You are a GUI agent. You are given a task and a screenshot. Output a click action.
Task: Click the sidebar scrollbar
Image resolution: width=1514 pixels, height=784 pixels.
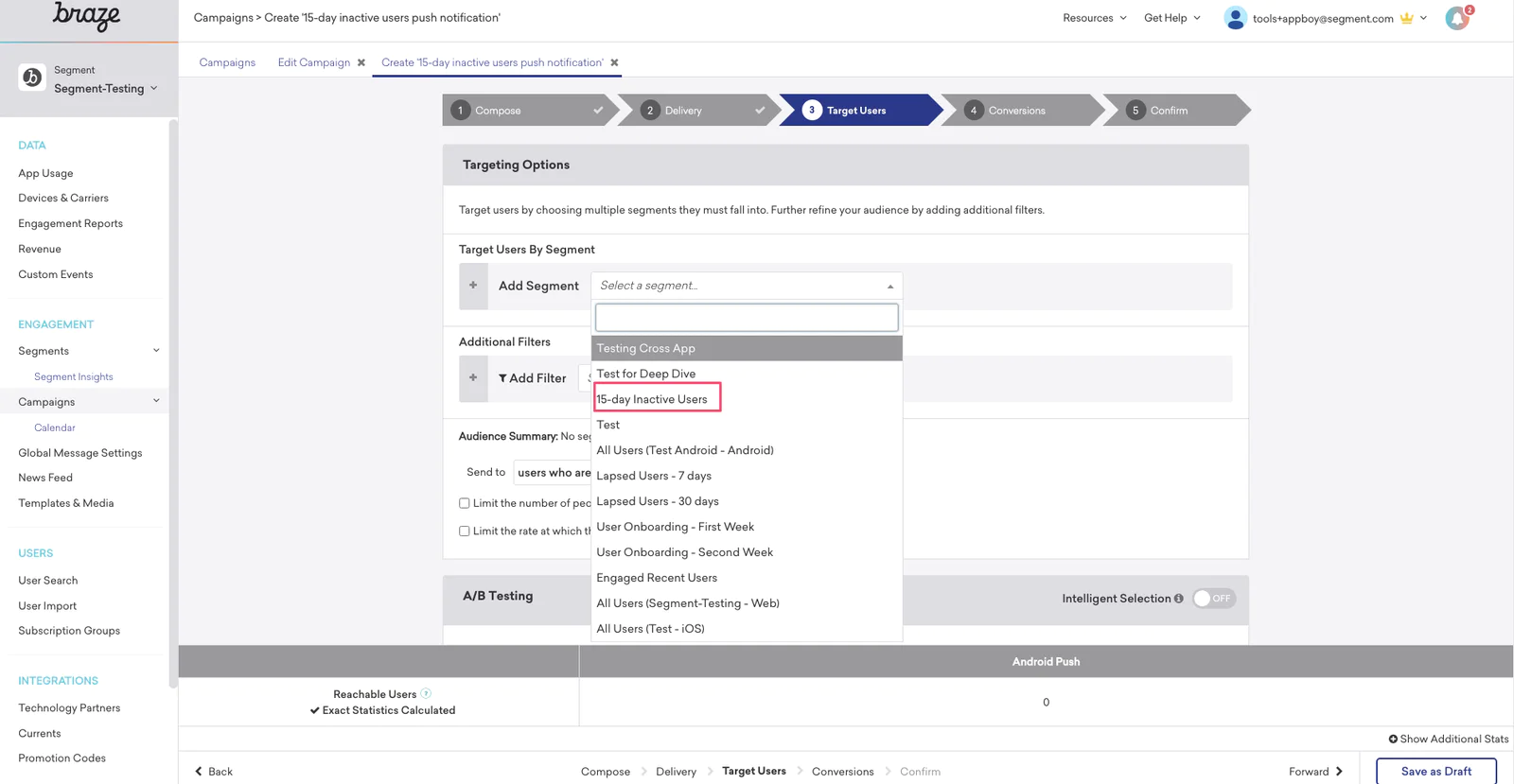click(x=173, y=404)
